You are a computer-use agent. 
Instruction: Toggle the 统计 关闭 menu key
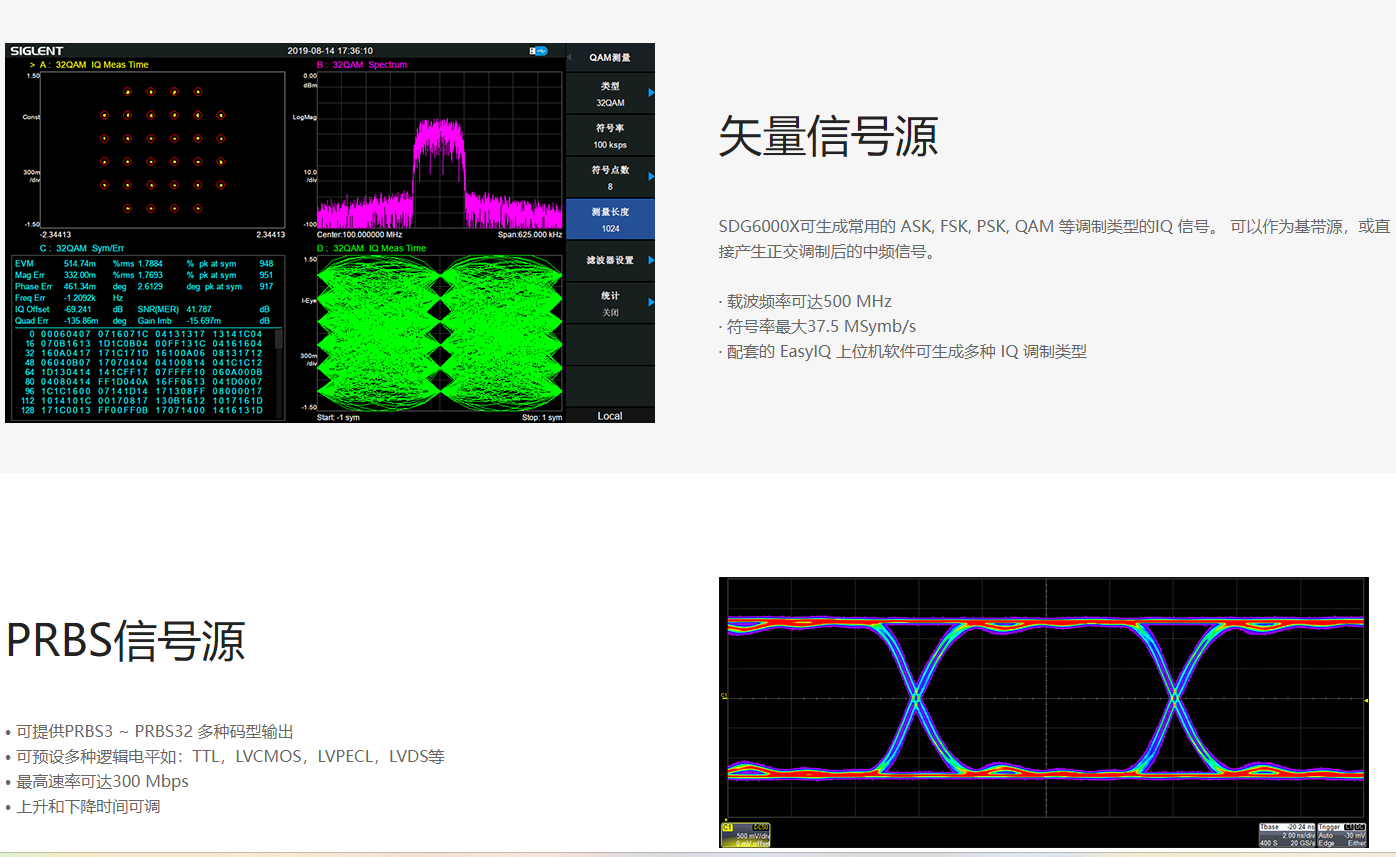(610, 302)
